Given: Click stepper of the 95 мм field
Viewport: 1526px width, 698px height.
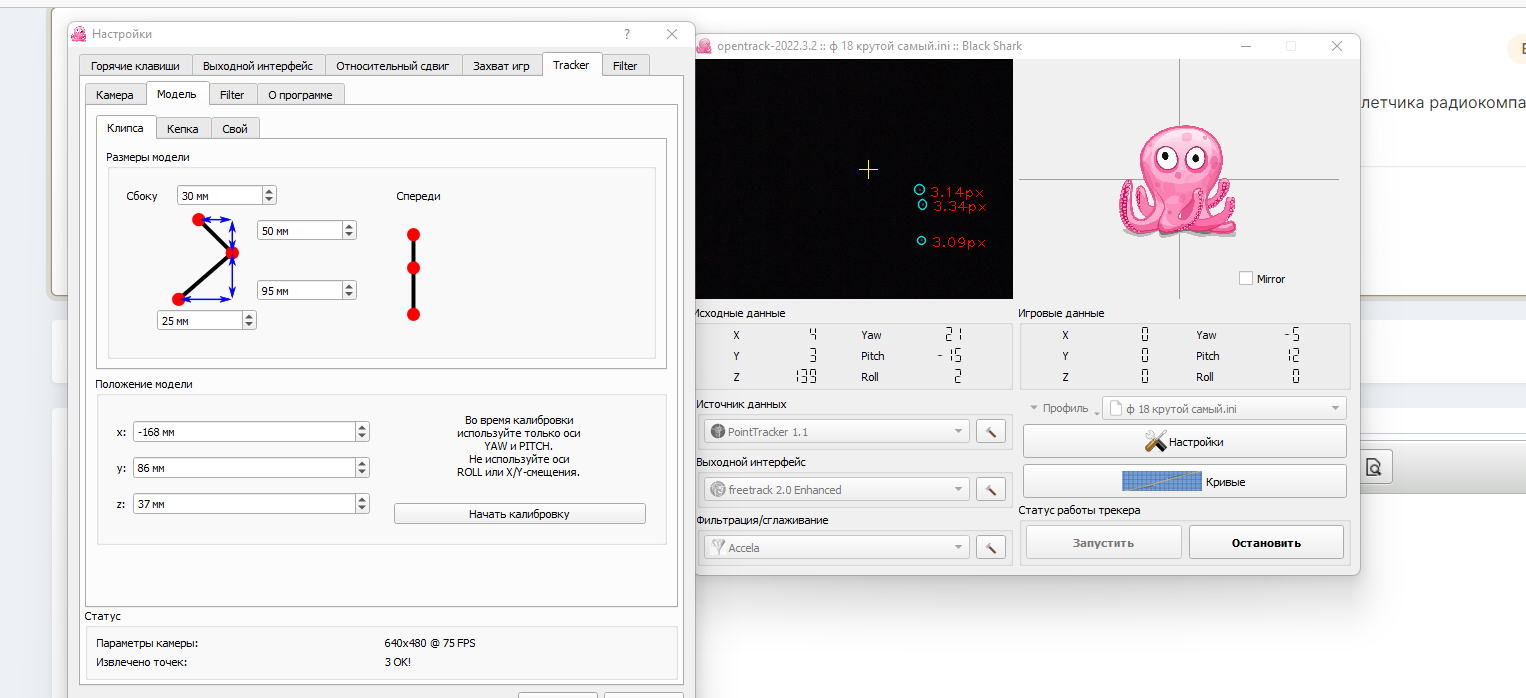Looking at the screenshot, I should coord(349,290).
